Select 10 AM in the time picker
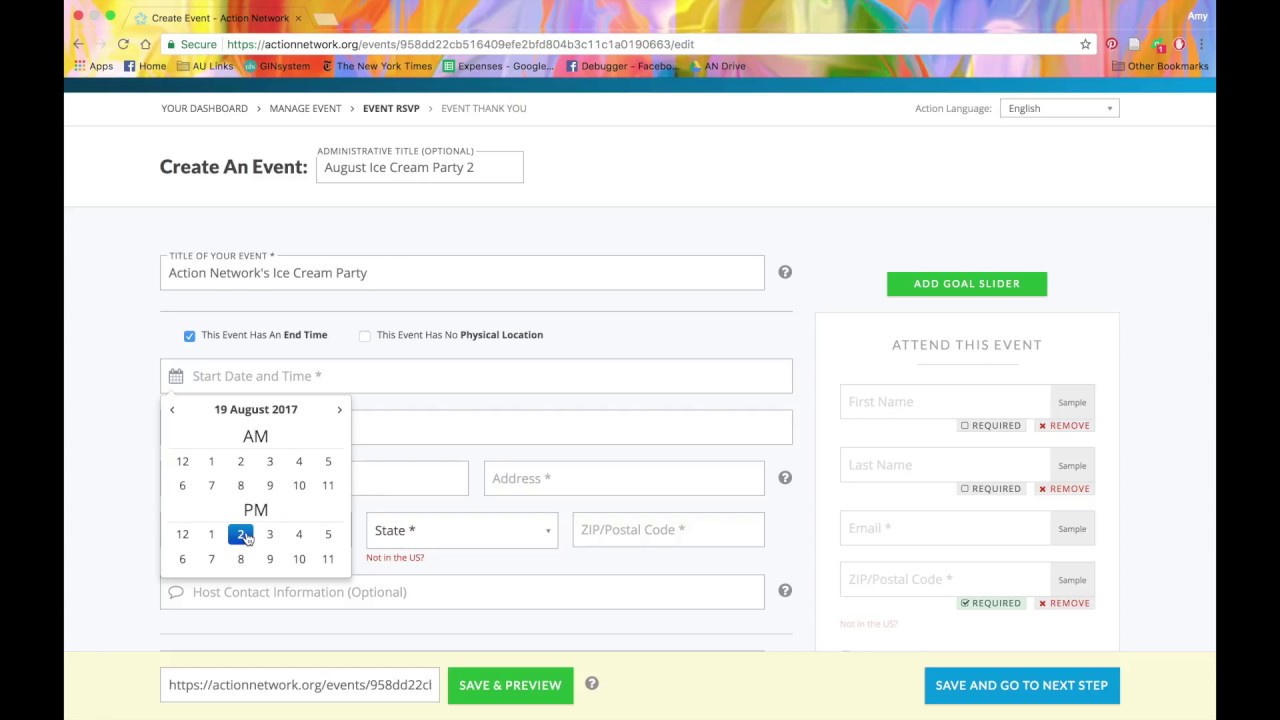 (x=299, y=485)
